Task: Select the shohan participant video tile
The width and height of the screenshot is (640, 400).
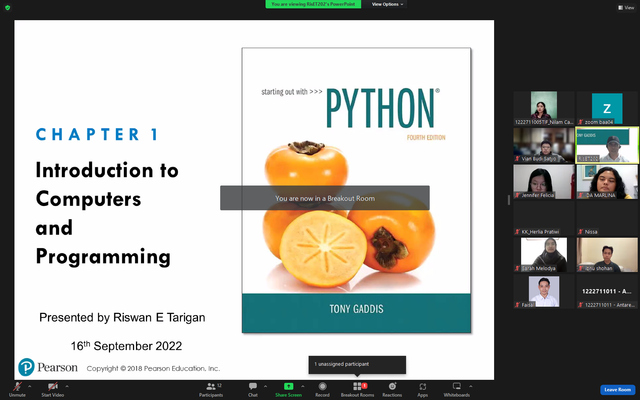Action: point(607,255)
